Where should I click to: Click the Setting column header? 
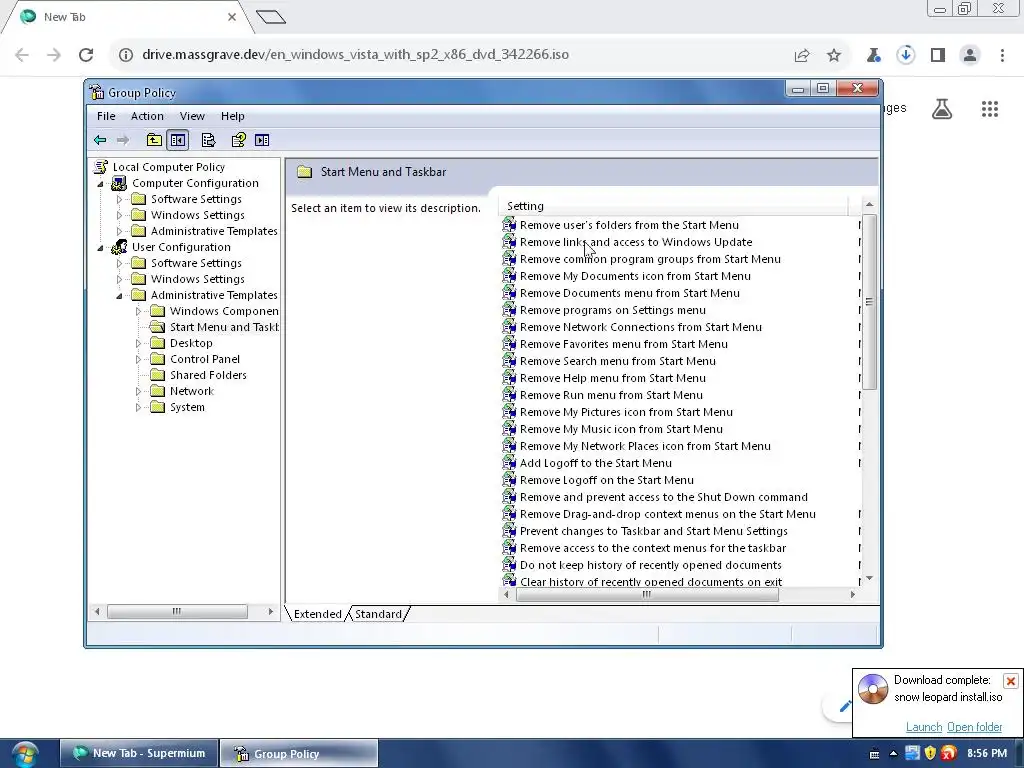pos(673,206)
